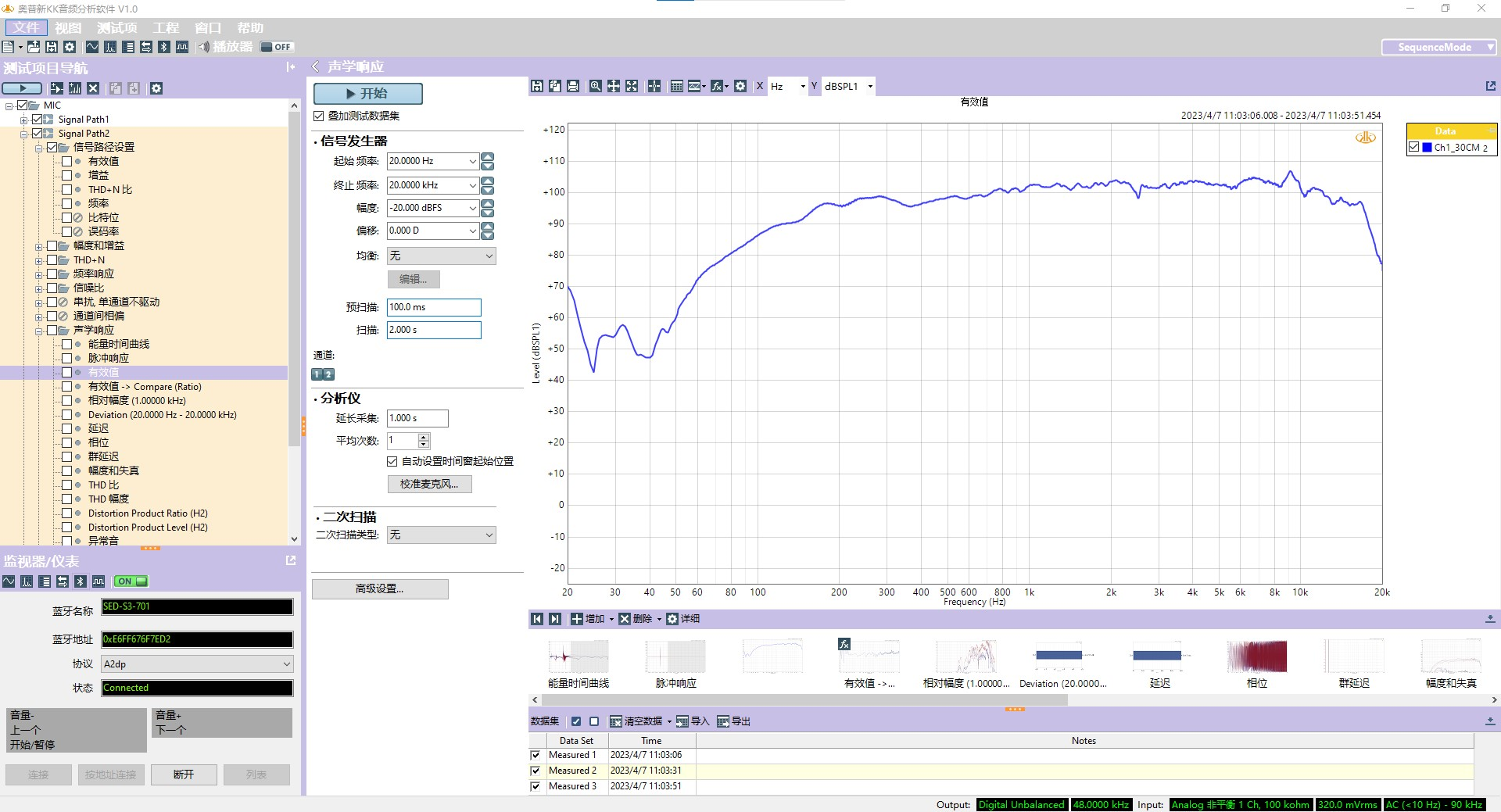The height and width of the screenshot is (812, 1501).
Task: Print graph using the printer icon
Action: pos(573,86)
